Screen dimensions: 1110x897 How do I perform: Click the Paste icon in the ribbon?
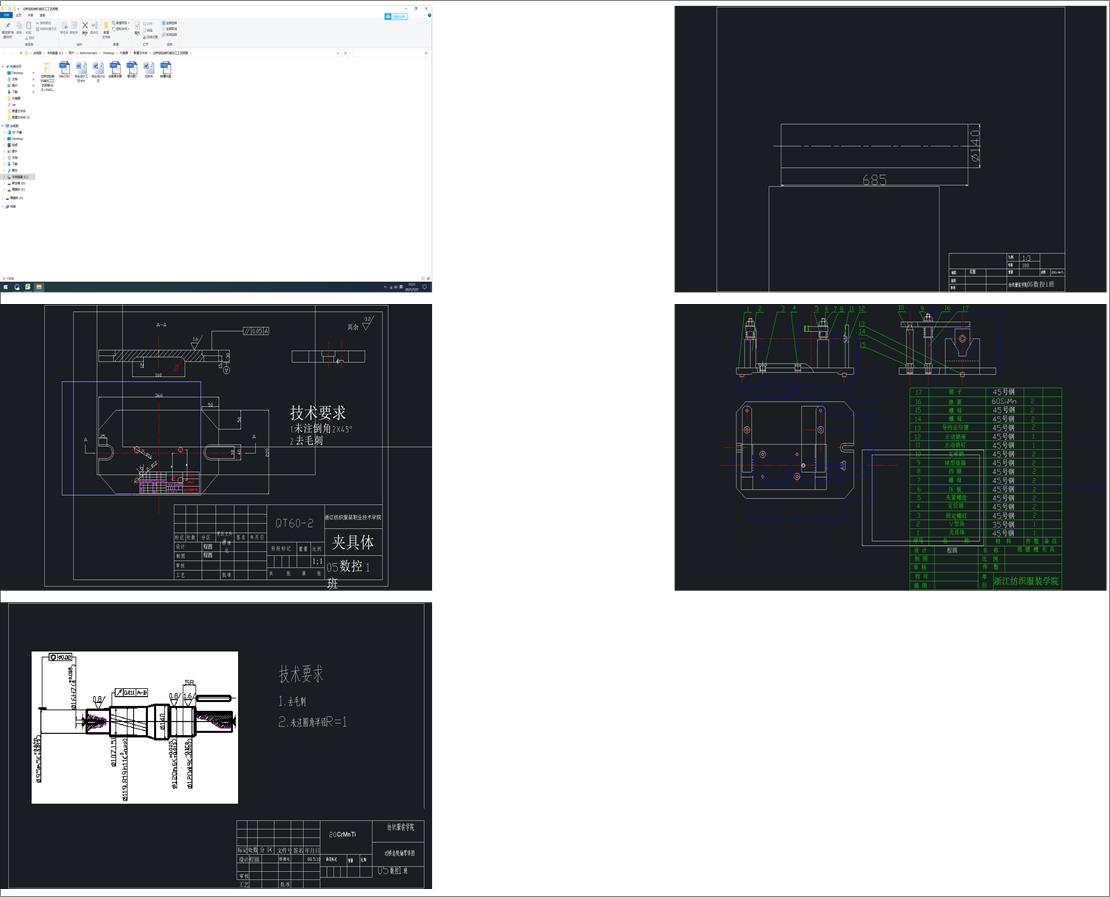point(30,27)
